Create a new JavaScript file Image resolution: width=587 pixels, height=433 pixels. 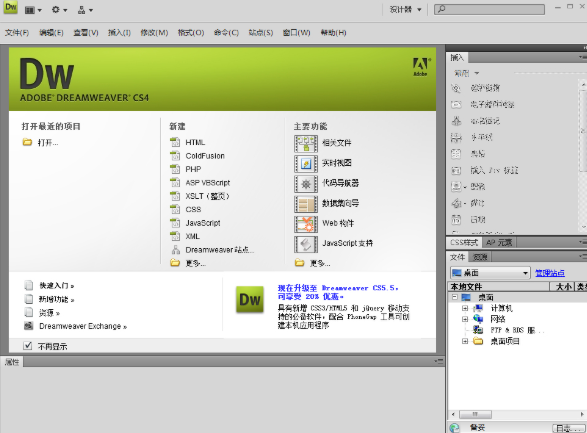(195, 223)
